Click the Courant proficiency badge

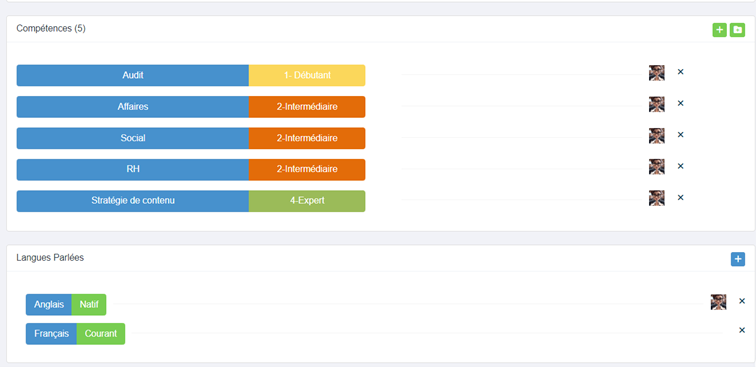[101, 334]
